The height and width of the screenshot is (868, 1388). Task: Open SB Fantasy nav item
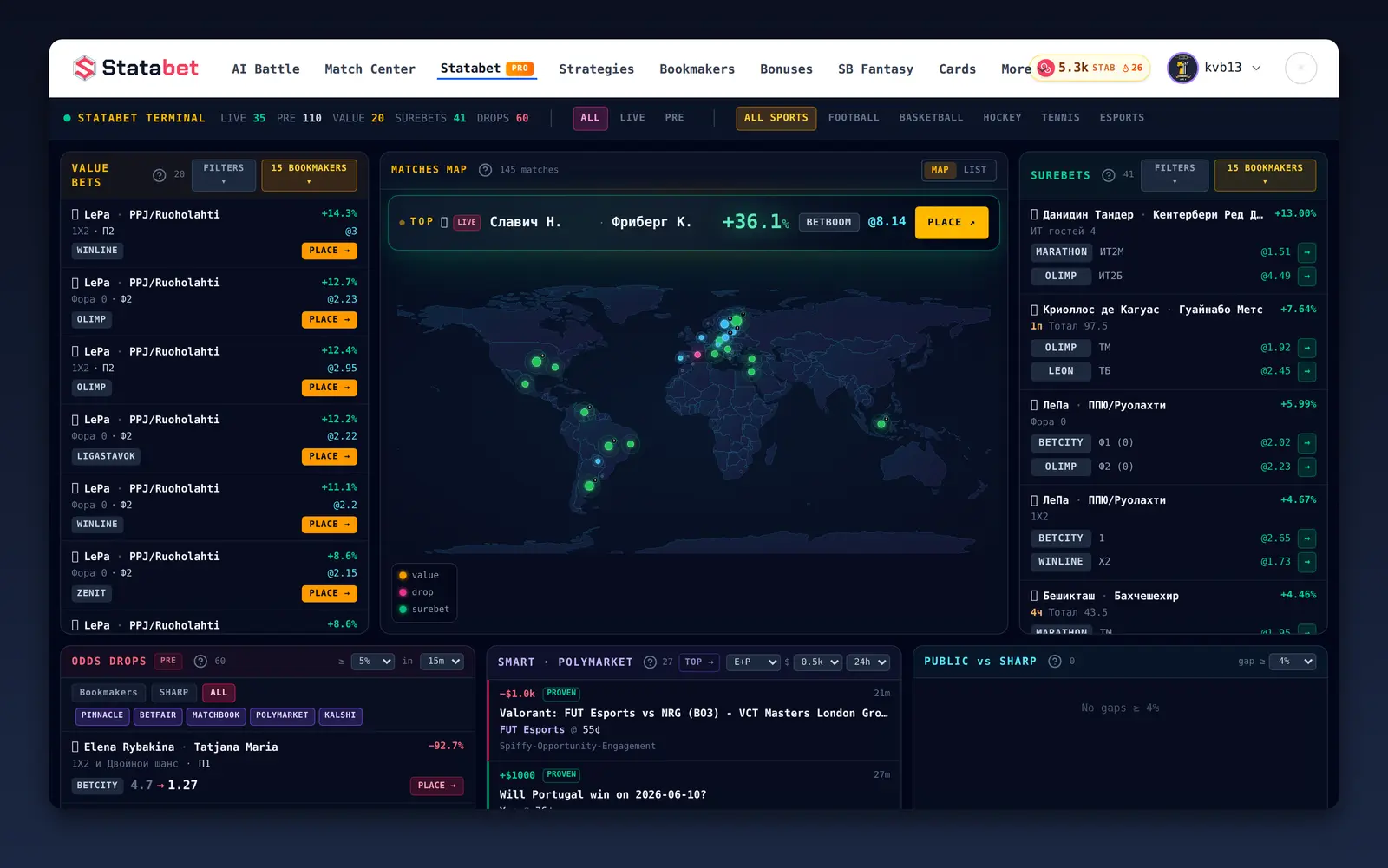[x=875, y=69]
